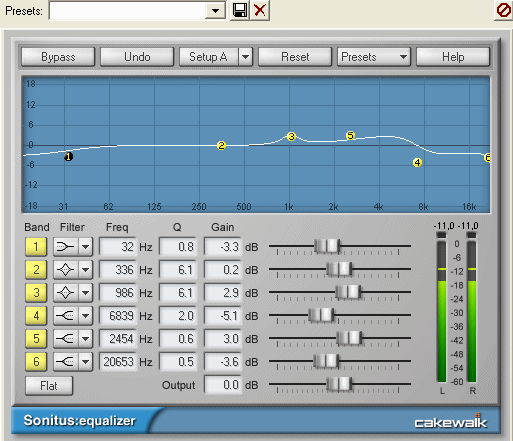
Task: Click the Reset button
Action: (x=295, y=57)
